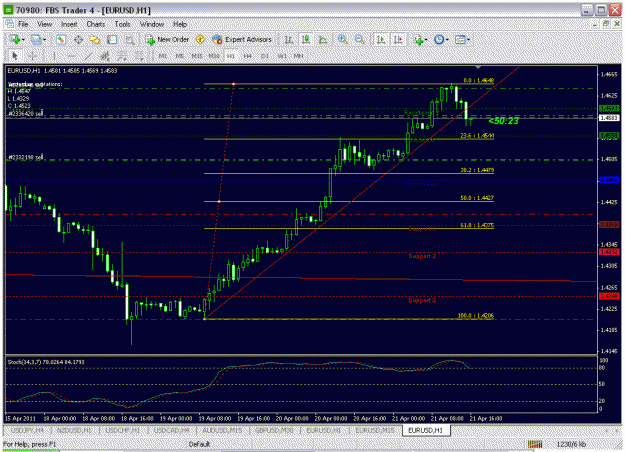
Task: Click the New Order button
Action: (x=167, y=39)
